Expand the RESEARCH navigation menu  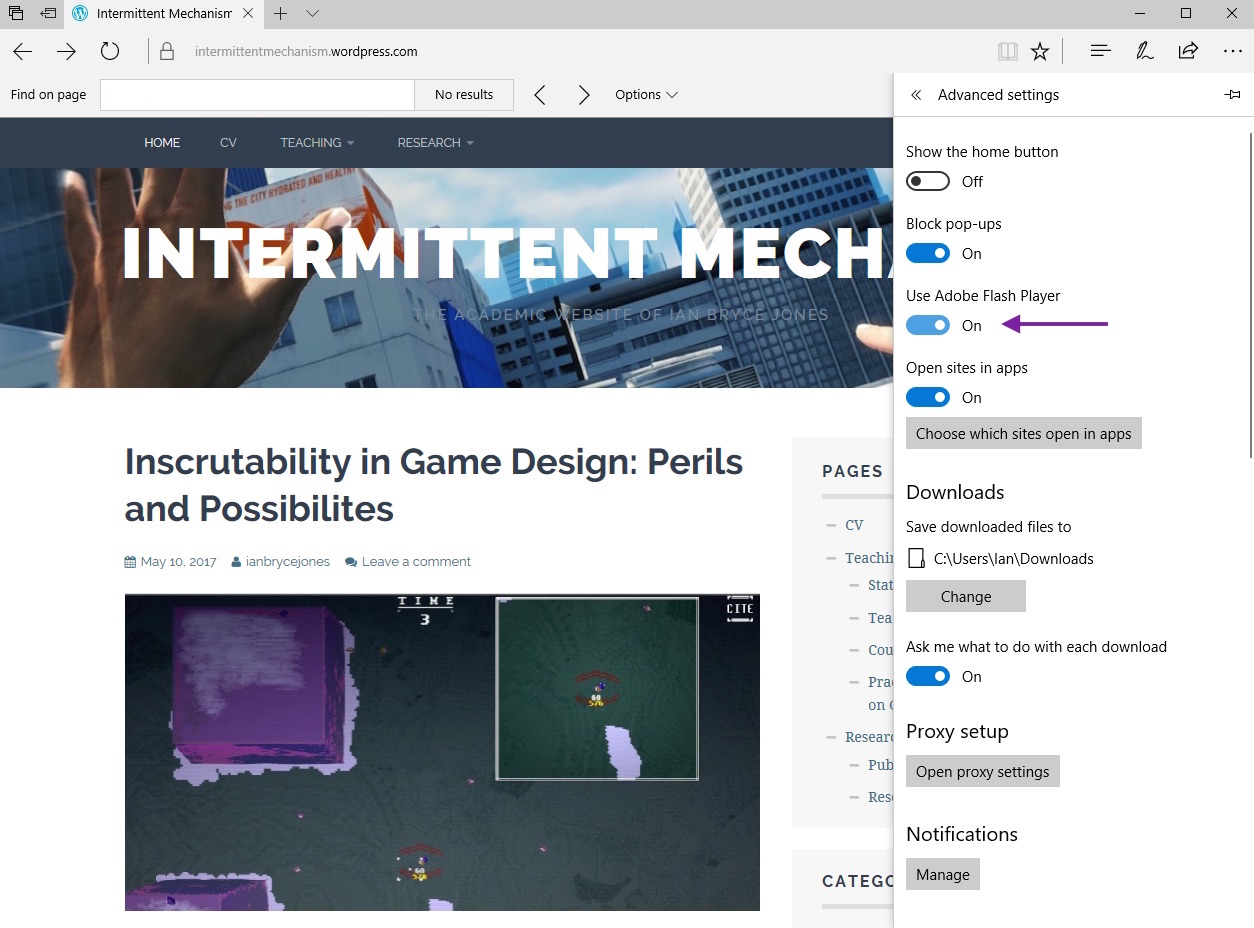point(435,143)
